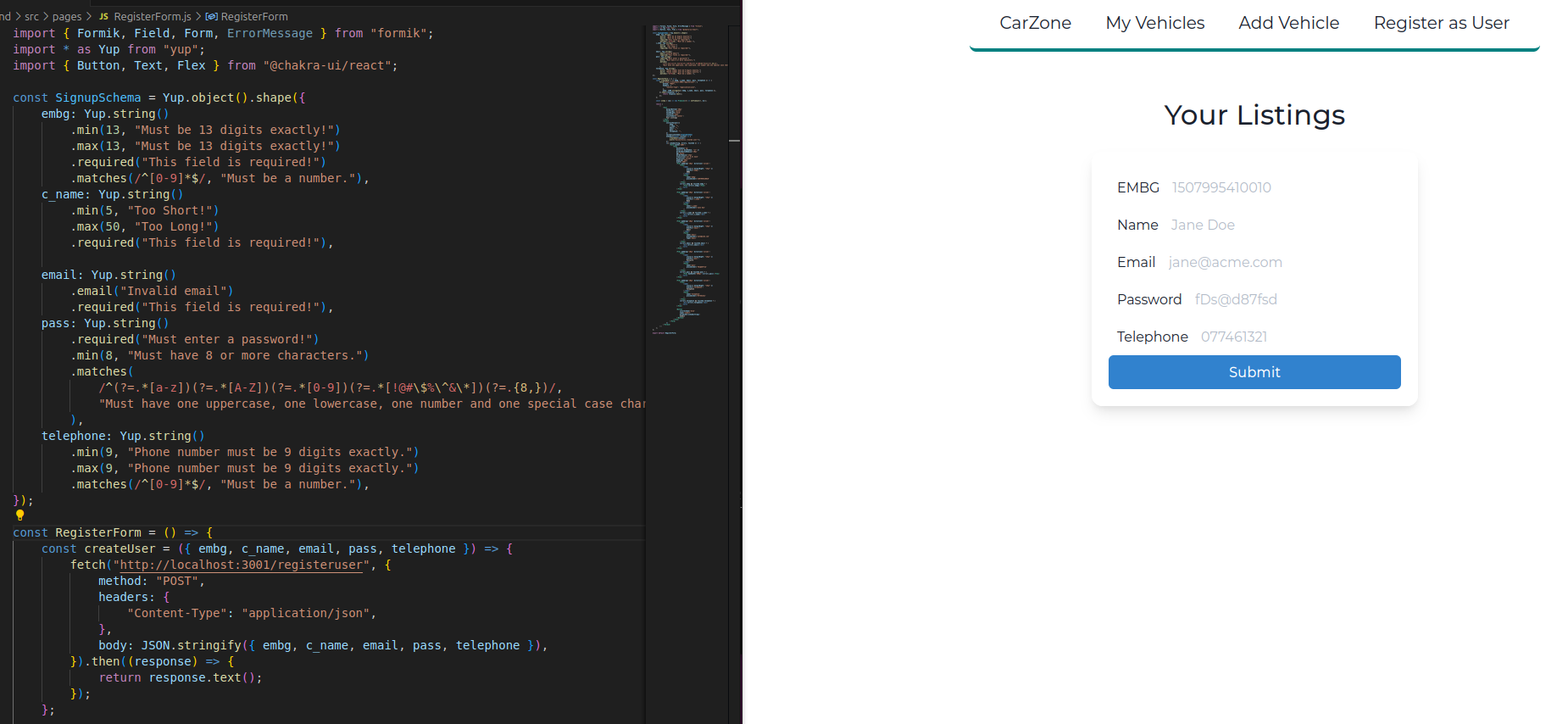The height and width of the screenshot is (724, 1568).
Task: Open the src folder breadcrumb
Action: [32, 16]
